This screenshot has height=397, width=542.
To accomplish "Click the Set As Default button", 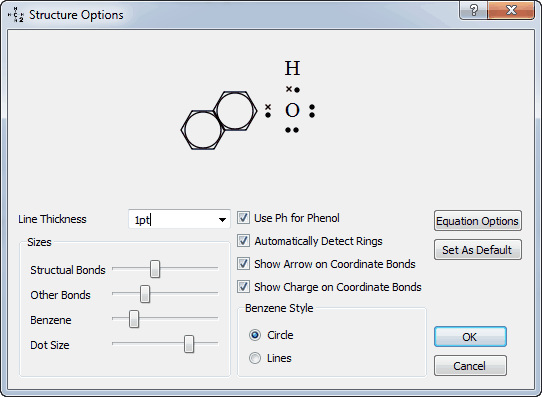I will pyautogui.click(x=478, y=250).
